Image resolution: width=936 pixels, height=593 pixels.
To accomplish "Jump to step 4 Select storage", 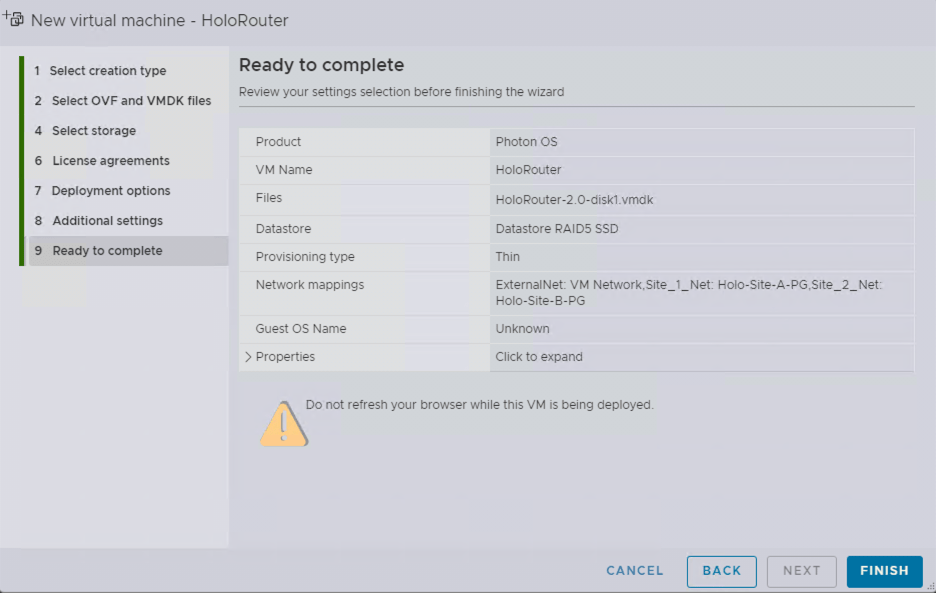I will point(94,131).
